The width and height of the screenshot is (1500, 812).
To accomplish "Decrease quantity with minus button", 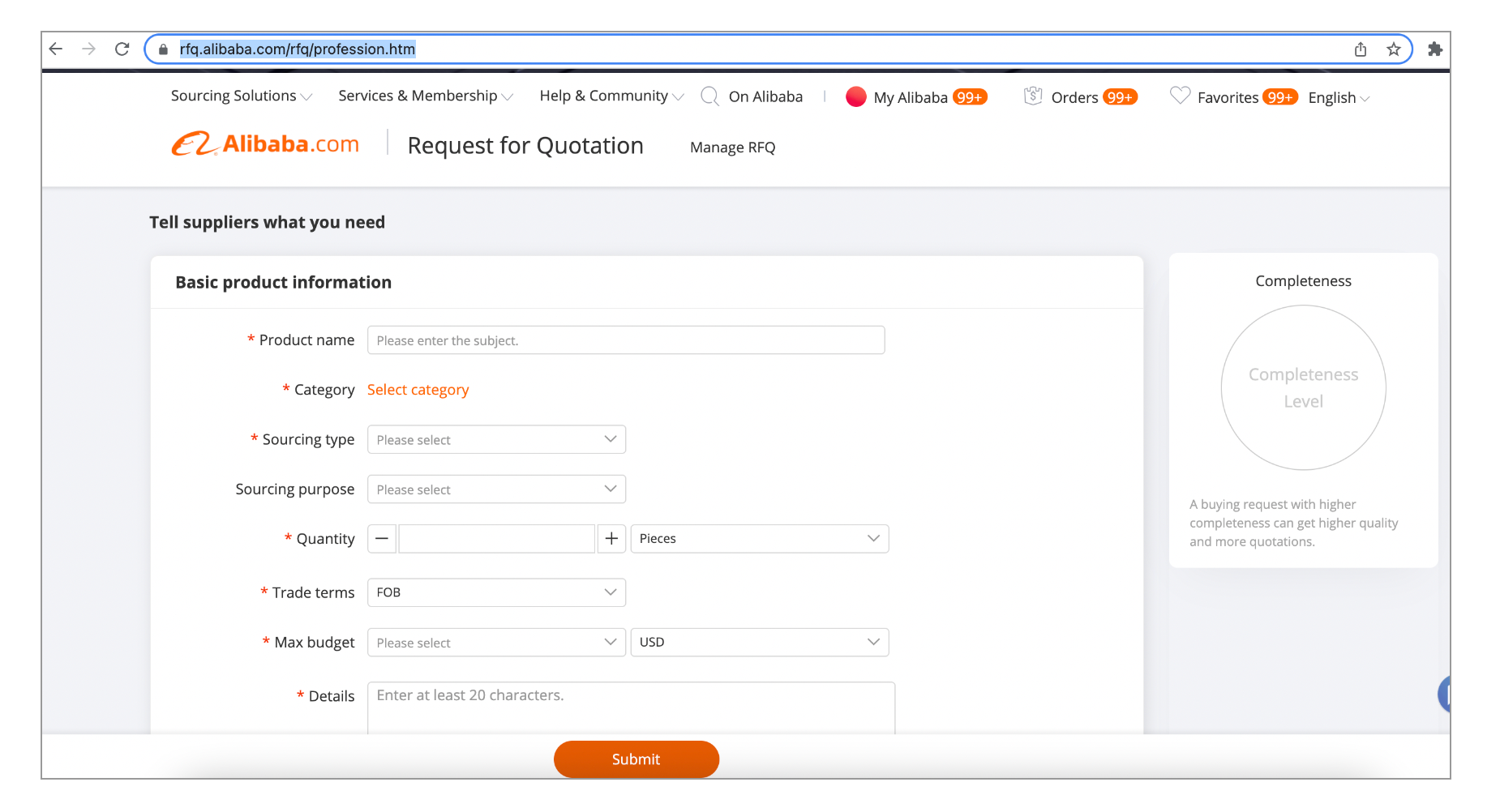I will 382,539.
